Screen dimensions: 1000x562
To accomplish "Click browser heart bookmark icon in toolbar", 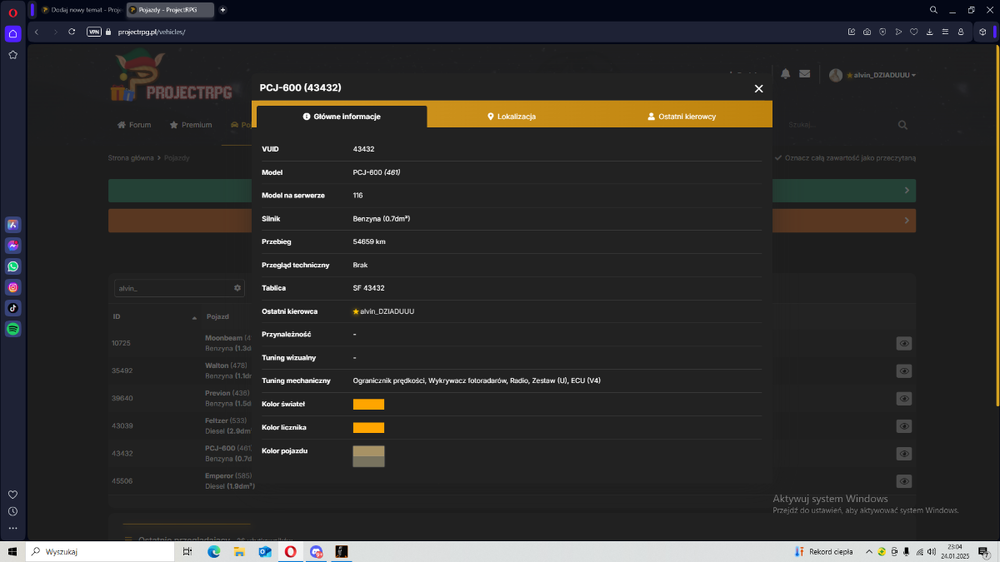I will coord(914,32).
